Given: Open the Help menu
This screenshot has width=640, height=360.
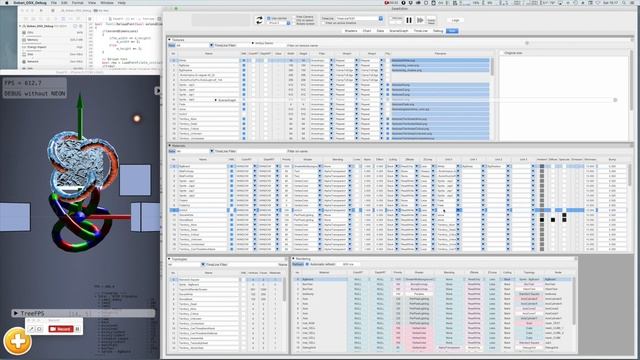Looking at the screenshot, I should 122,2.
